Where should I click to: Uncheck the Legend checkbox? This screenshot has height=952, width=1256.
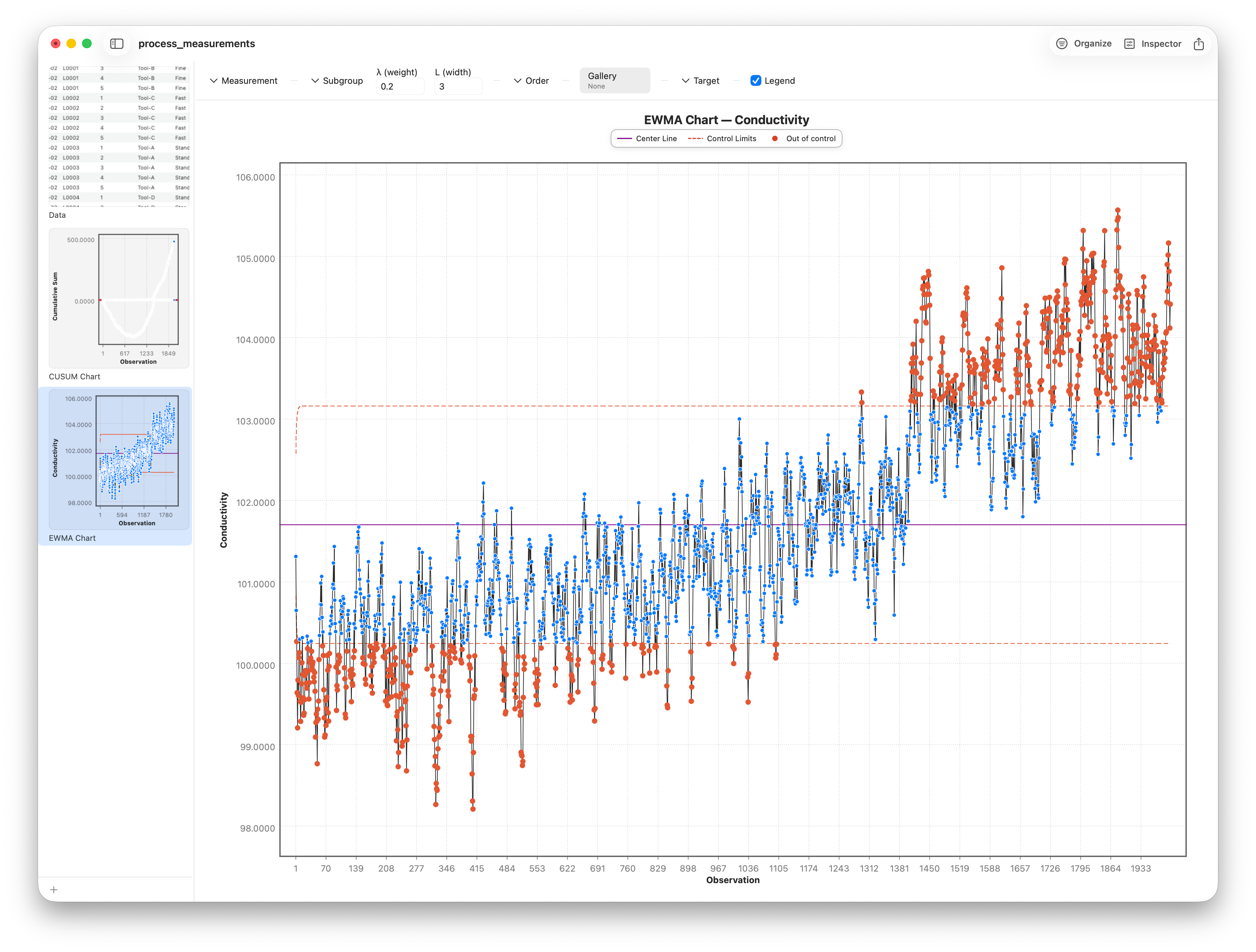(756, 81)
